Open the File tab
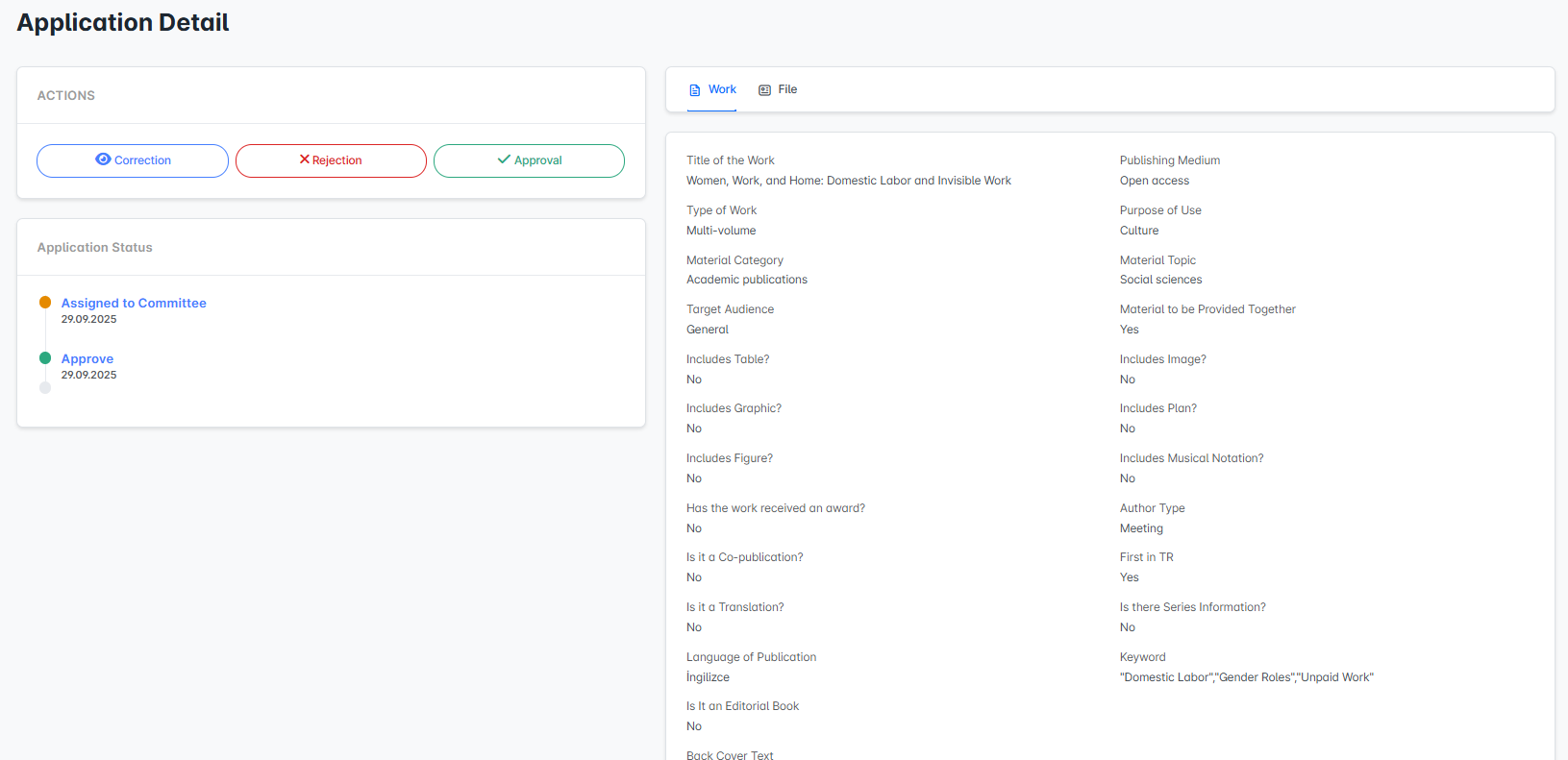The height and width of the screenshot is (760, 1568). [x=787, y=89]
